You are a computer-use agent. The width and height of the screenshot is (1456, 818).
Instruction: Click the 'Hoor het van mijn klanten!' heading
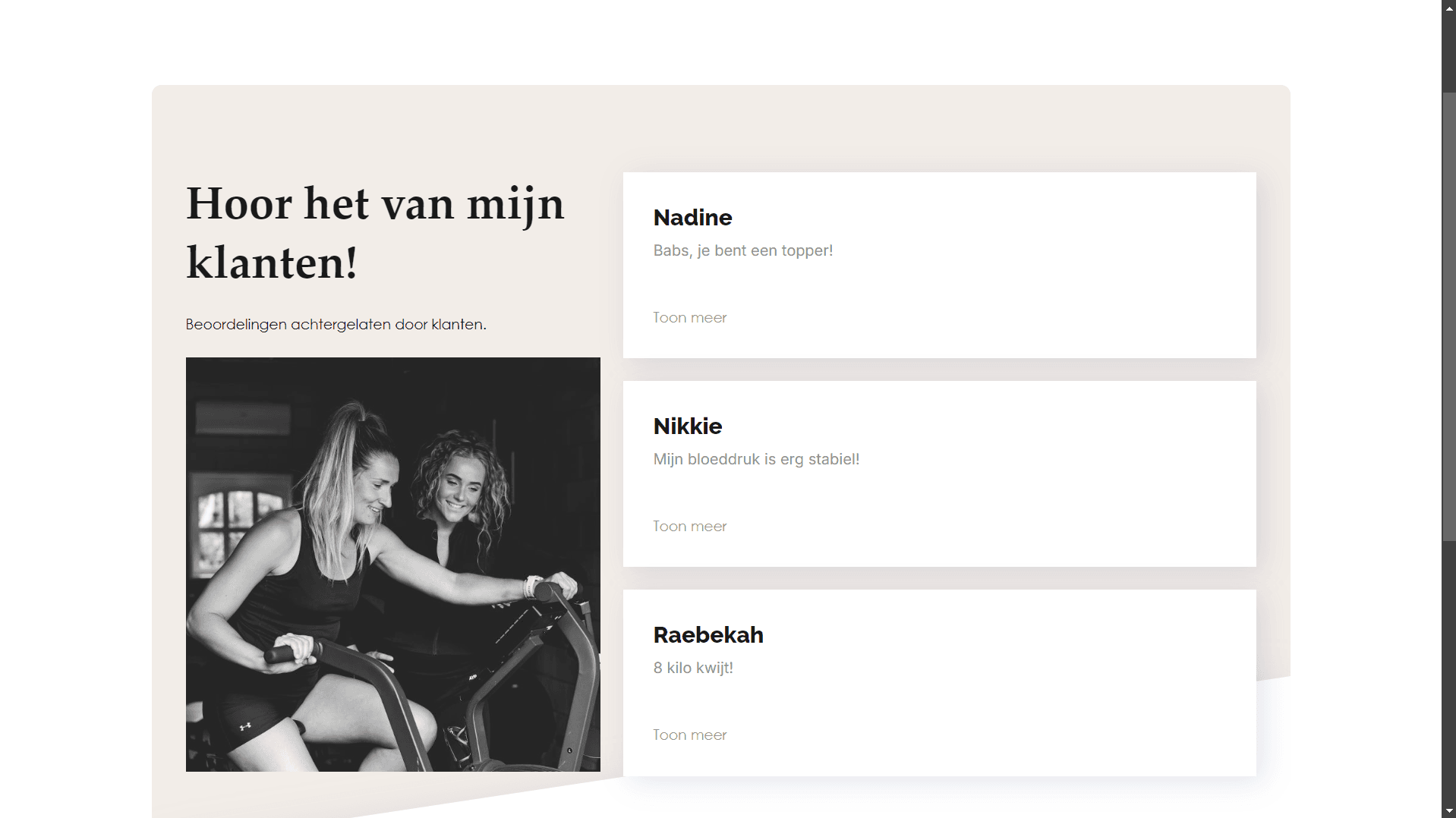point(375,233)
